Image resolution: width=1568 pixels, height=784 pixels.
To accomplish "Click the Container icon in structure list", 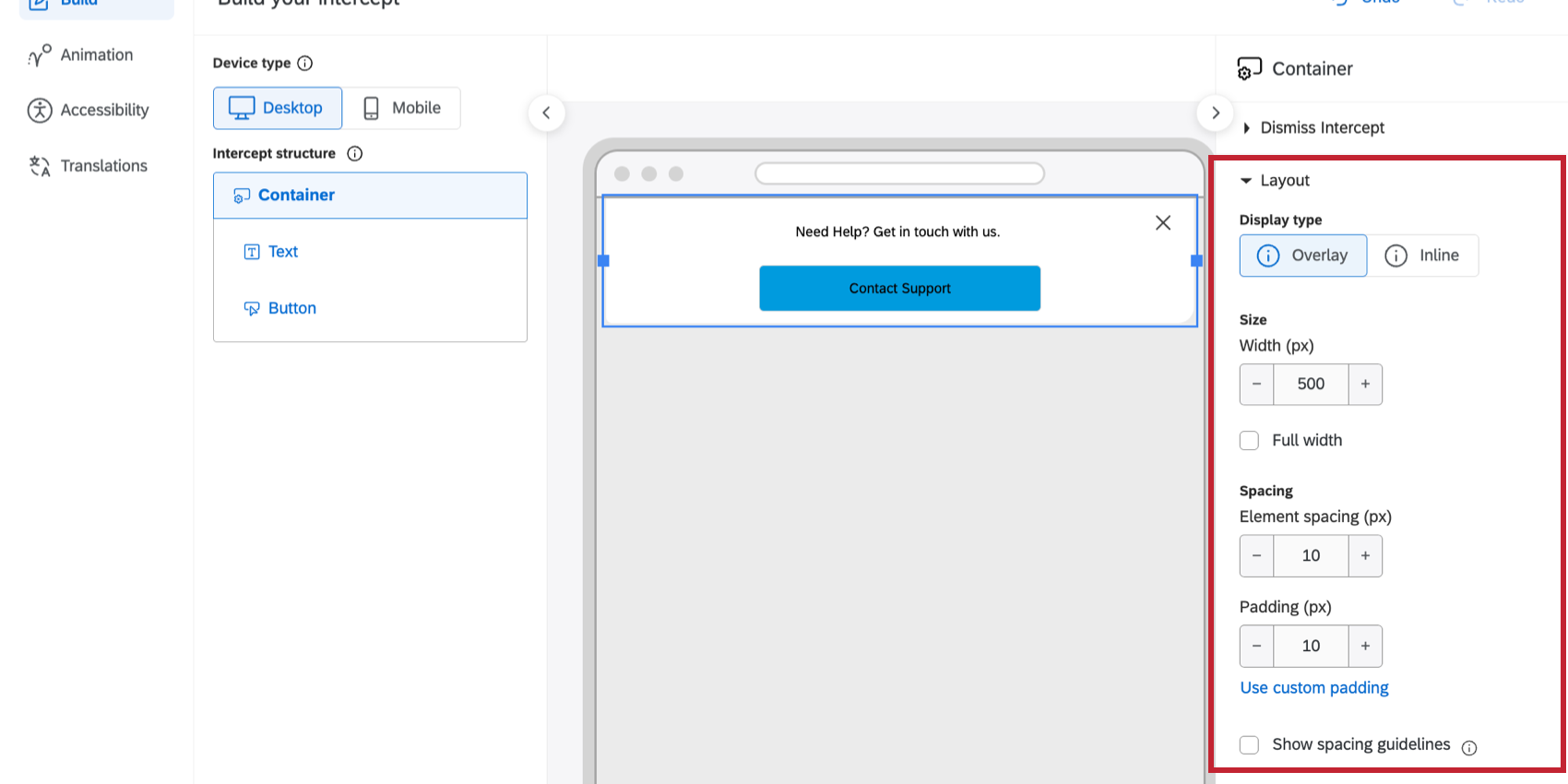I will (242, 196).
